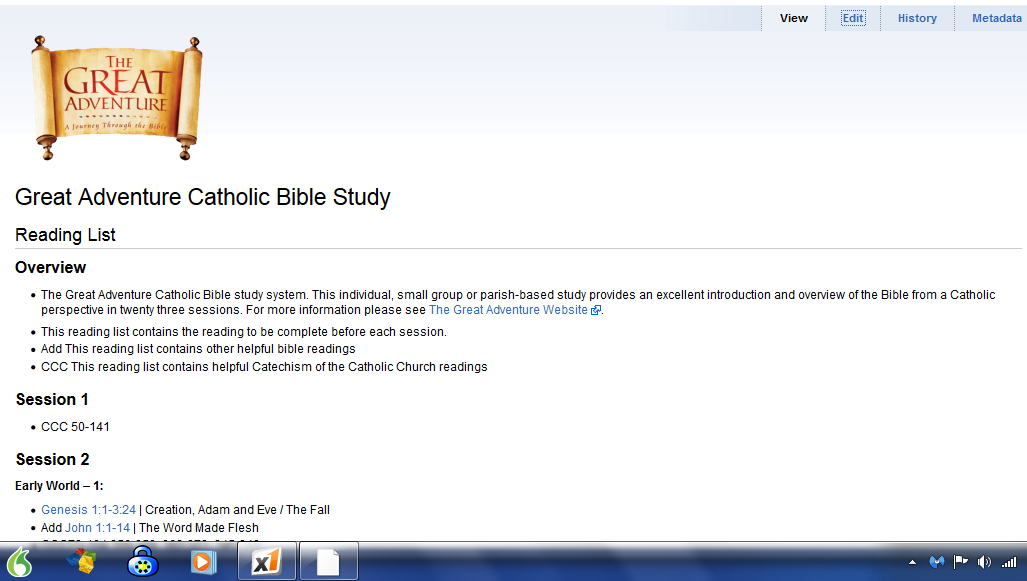Click the blue Malwarebytes tray icon
Screen dimensions: 1027x581
click(937, 562)
